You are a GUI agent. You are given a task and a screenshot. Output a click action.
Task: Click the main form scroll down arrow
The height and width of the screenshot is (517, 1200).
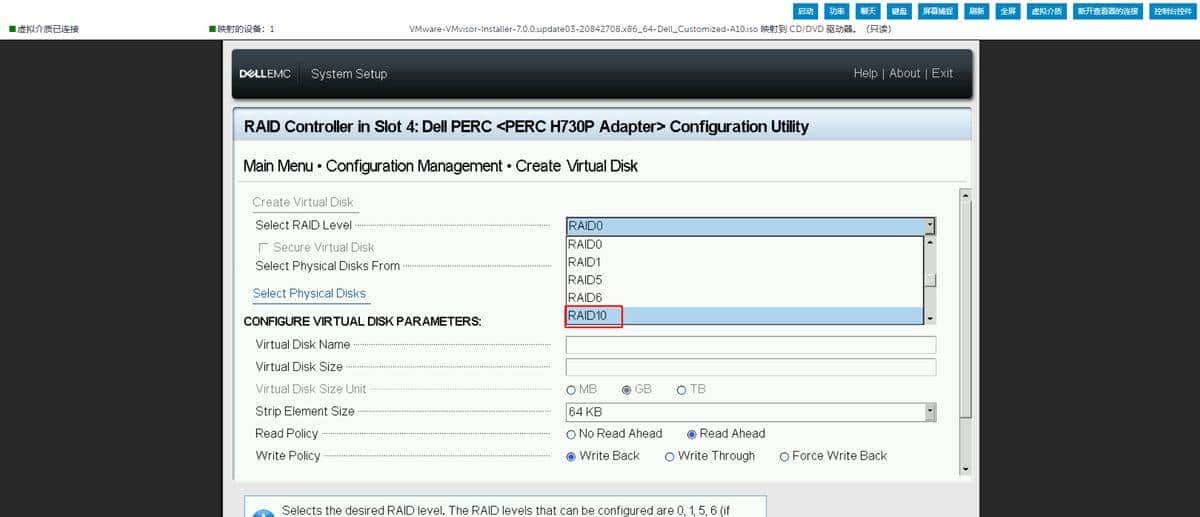click(x=965, y=468)
